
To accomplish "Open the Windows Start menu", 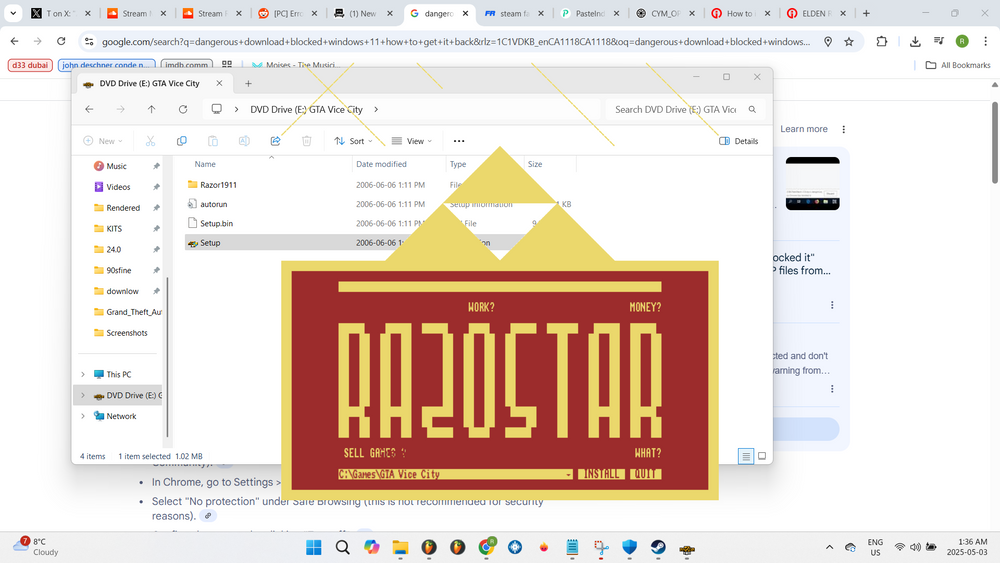I will (x=314, y=548).
